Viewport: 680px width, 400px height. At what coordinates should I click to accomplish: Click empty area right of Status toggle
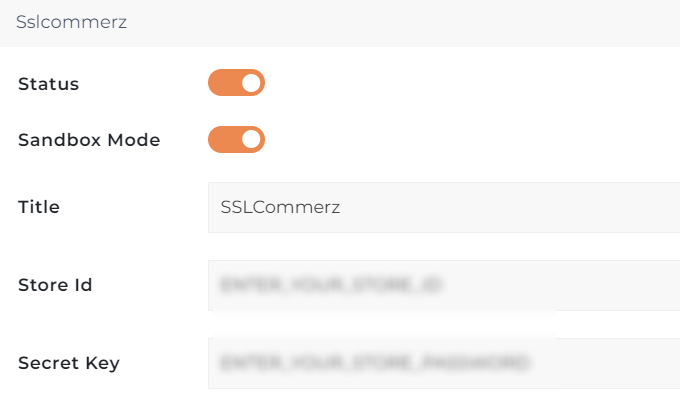tap(450, 83)
